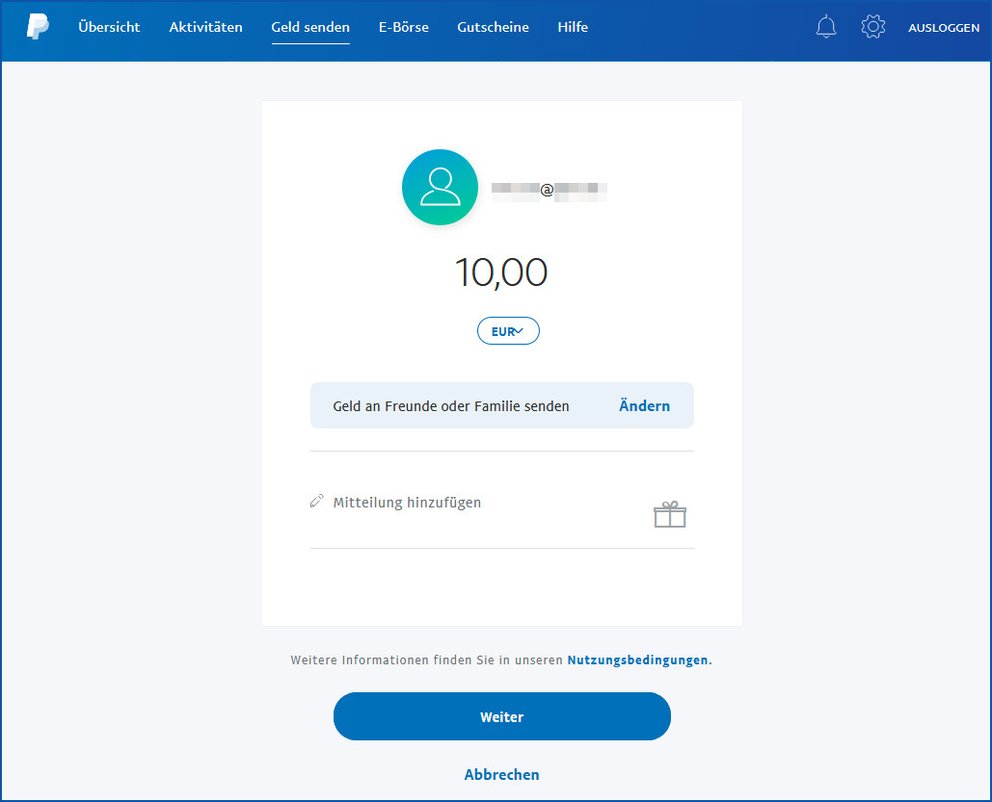This screenshot has height=802, width=992.
Task: Open the Hilfe menu item
Action: (573, 27)
